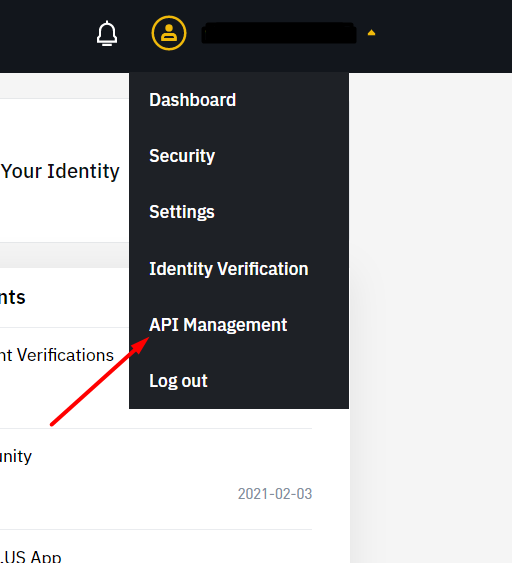Image resolution: width=512 pixels, height=563 pixels.
Task: Open API Management from the dropdown
Action: [x=218, y=325]
